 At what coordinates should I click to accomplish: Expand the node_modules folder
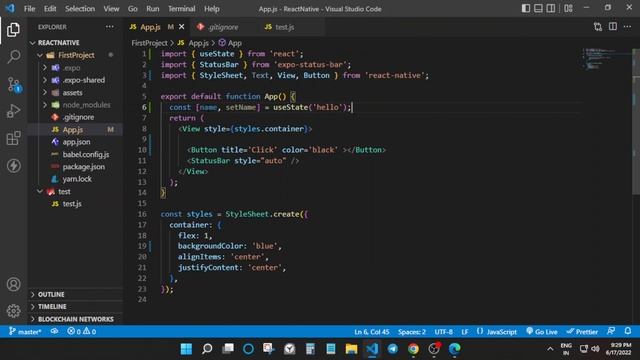[86, 105]
